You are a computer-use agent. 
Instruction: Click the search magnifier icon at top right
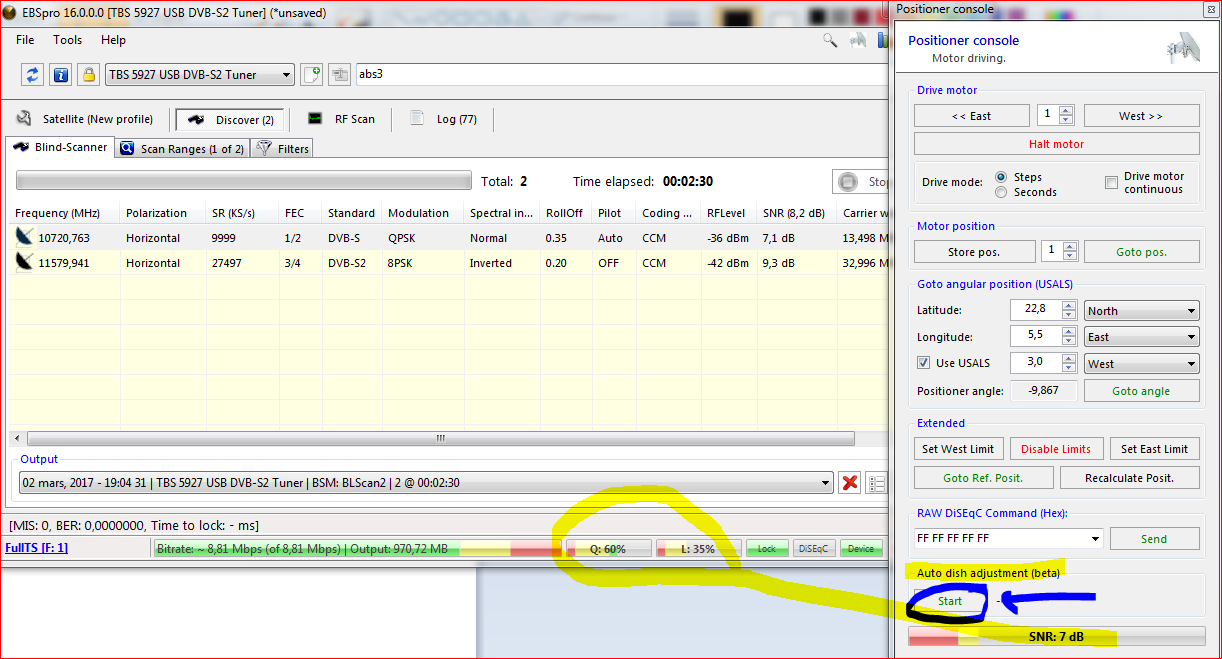point(830,40)
